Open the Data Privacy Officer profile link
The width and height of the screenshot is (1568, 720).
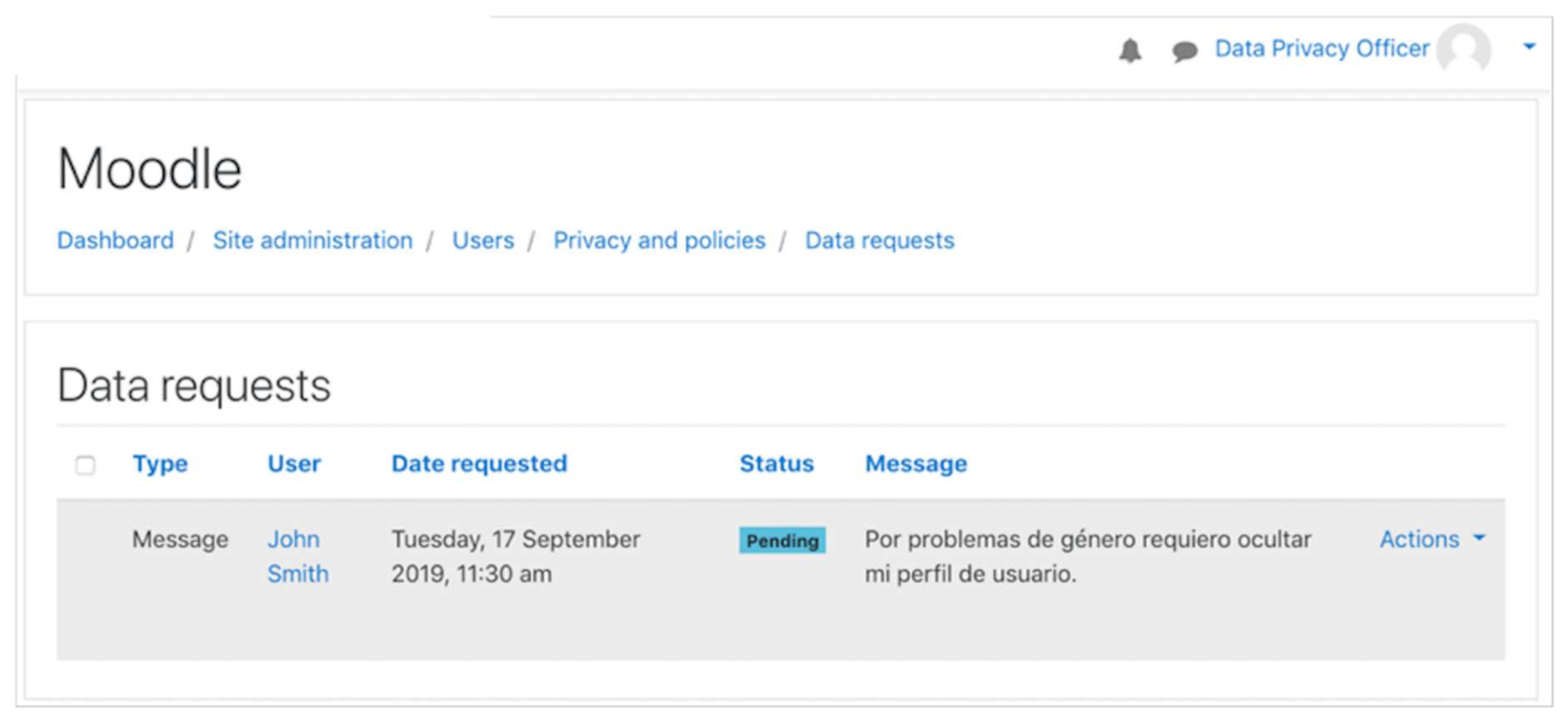[1322, 49]
